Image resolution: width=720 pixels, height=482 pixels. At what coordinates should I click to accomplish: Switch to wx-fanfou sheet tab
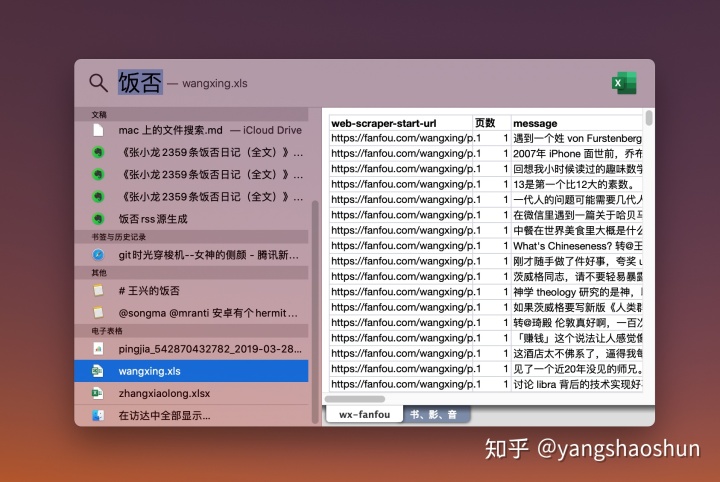365,415
